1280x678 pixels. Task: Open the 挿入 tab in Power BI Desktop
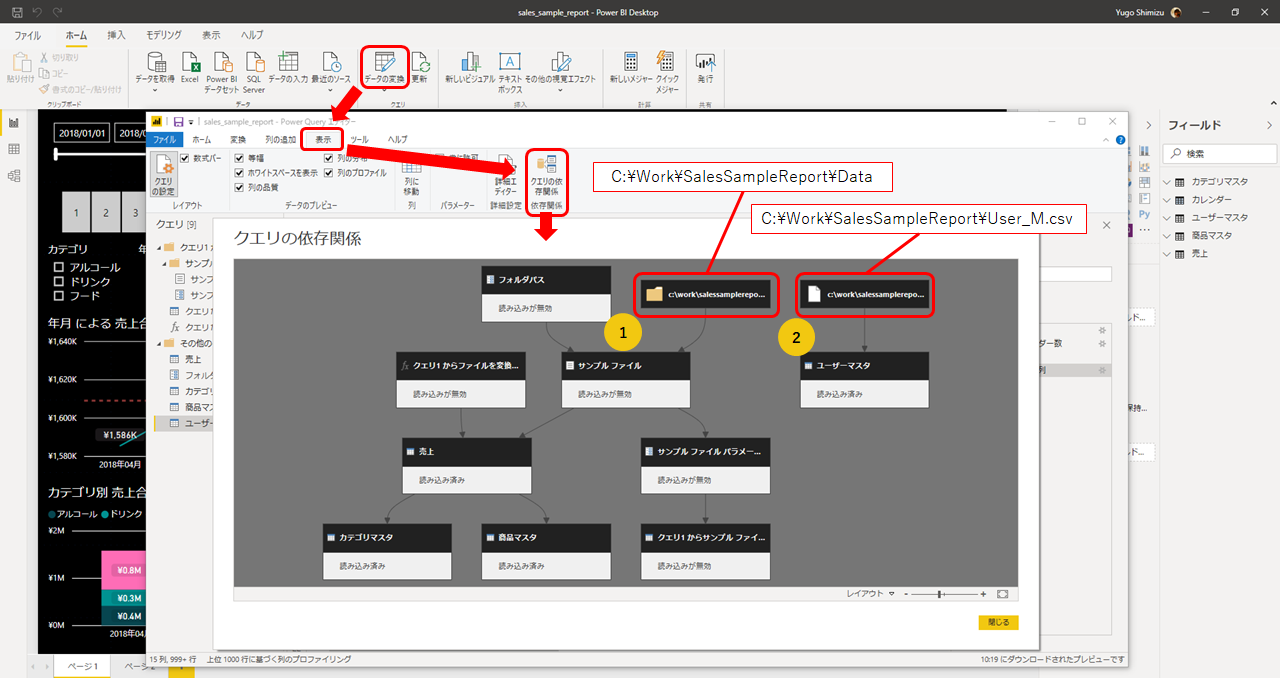pyautogui.click(x=116, y=35)
